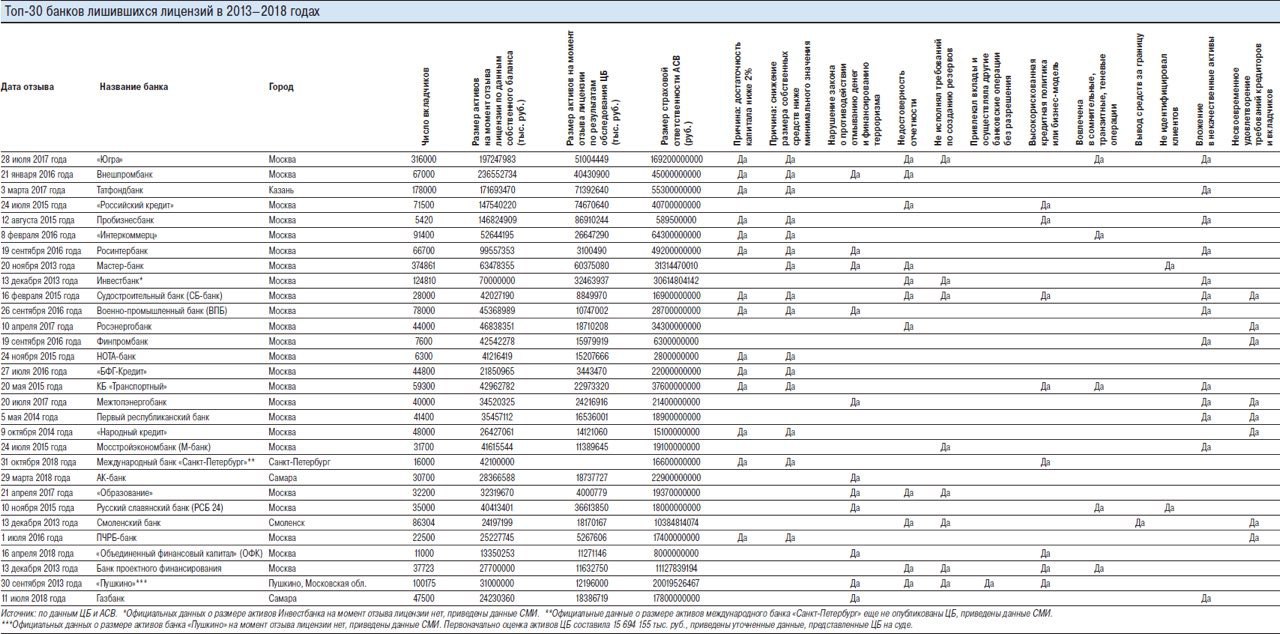Click the city cell Казань
Screen dimensions: 1280x634
tap(281, 189)
